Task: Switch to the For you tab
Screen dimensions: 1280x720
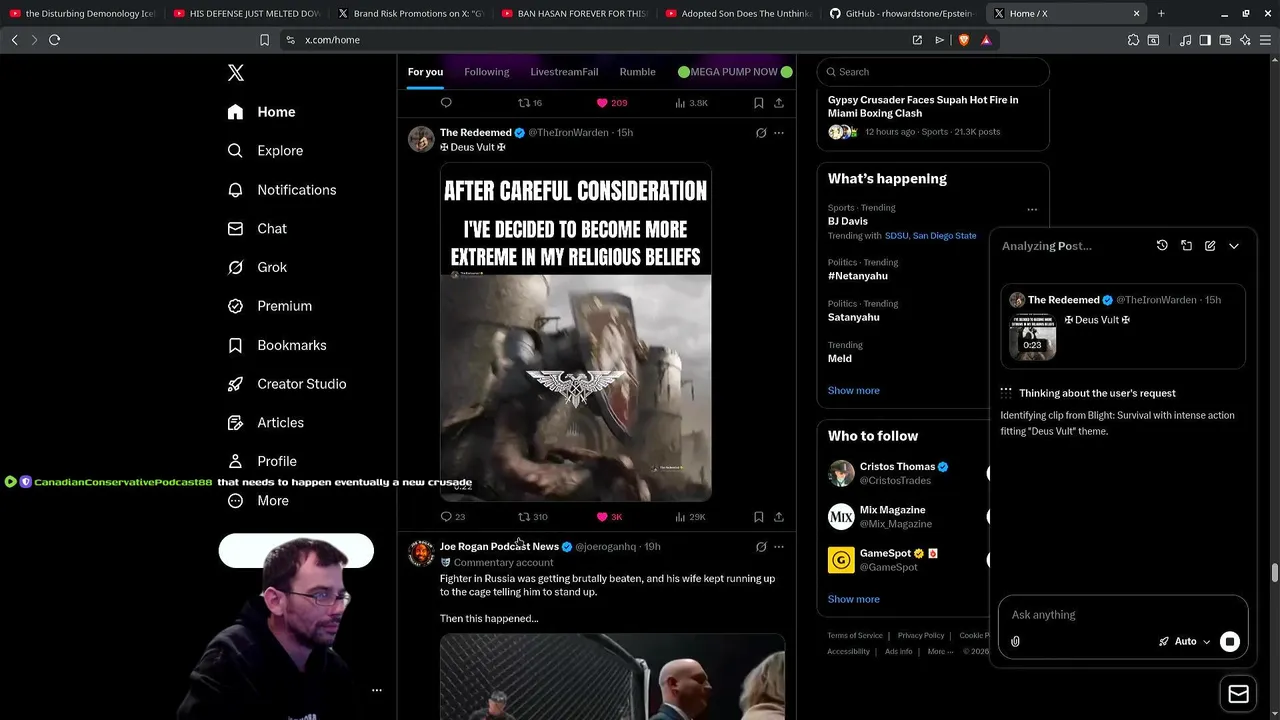Action: tap(425, 72)
